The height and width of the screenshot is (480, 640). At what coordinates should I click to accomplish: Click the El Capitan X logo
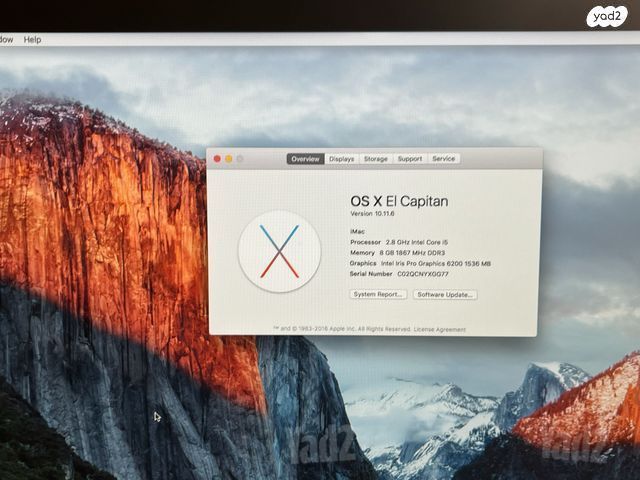(x=280, y=251)
